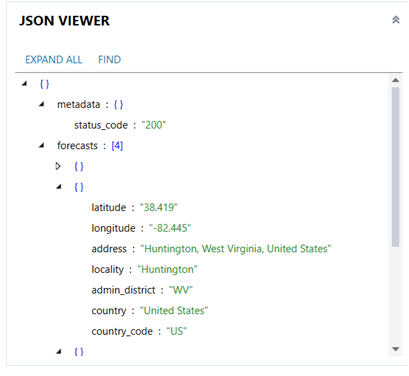Select the address value Huntington, West Virginia

[236, 249]
